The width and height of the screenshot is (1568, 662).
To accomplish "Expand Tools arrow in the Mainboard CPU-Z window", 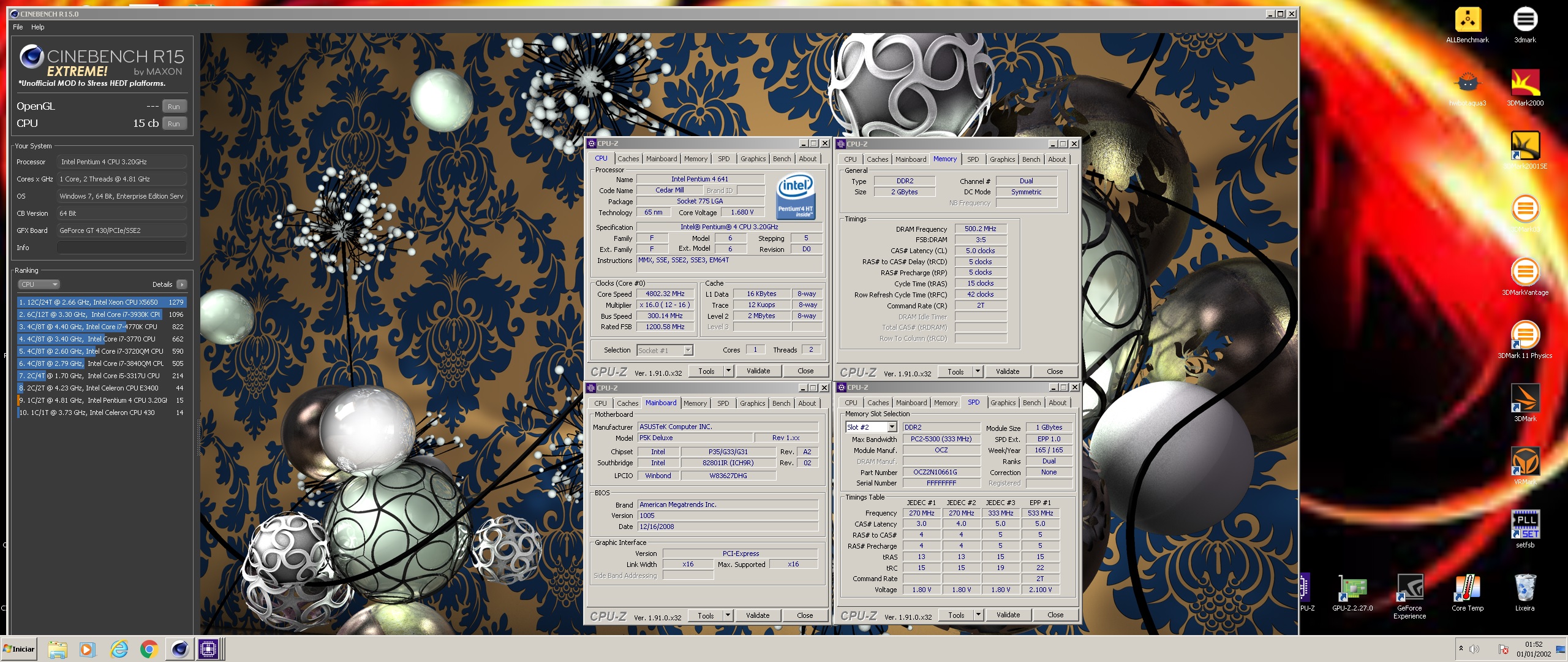I will tap(728, 615).
